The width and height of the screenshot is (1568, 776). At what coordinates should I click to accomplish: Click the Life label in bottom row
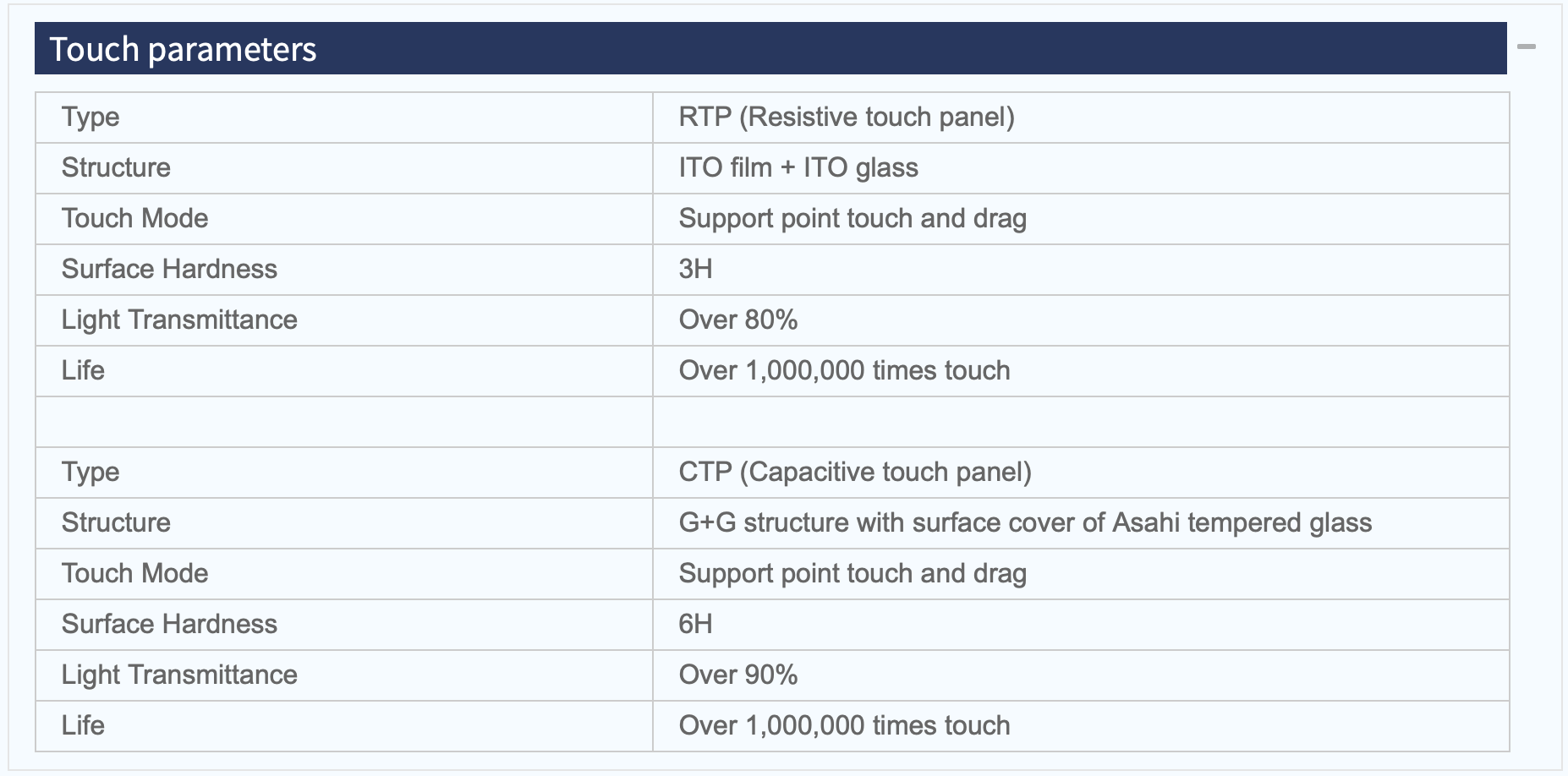click(x=83, y=725)
